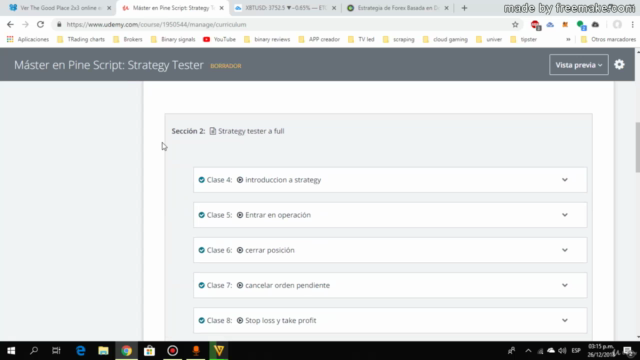
Task: Open APP creador bookmark folder
Action: [319, 39]
